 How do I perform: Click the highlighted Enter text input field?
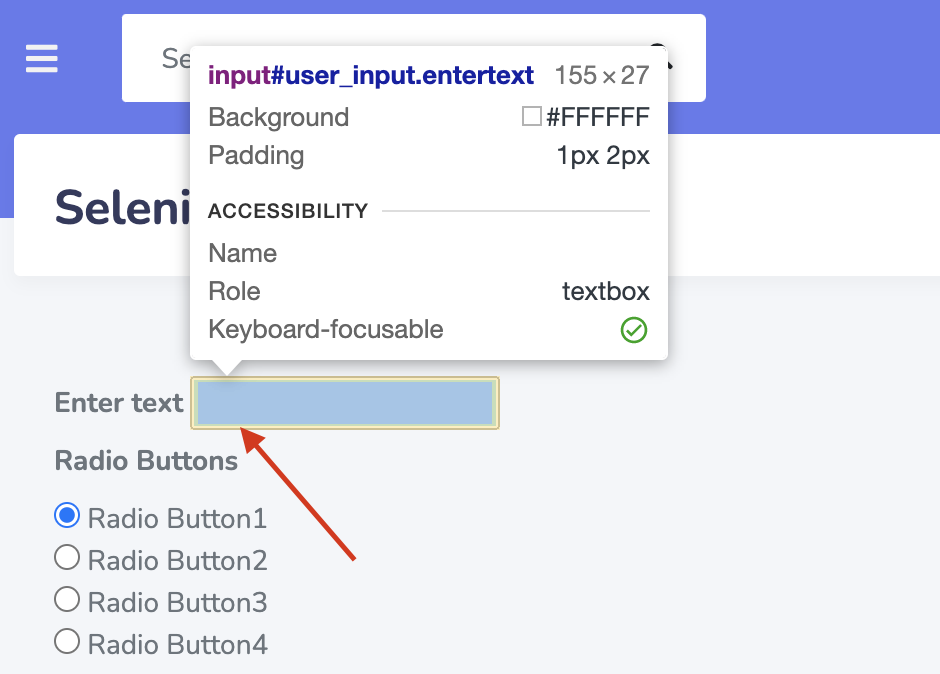pos(345,403)
